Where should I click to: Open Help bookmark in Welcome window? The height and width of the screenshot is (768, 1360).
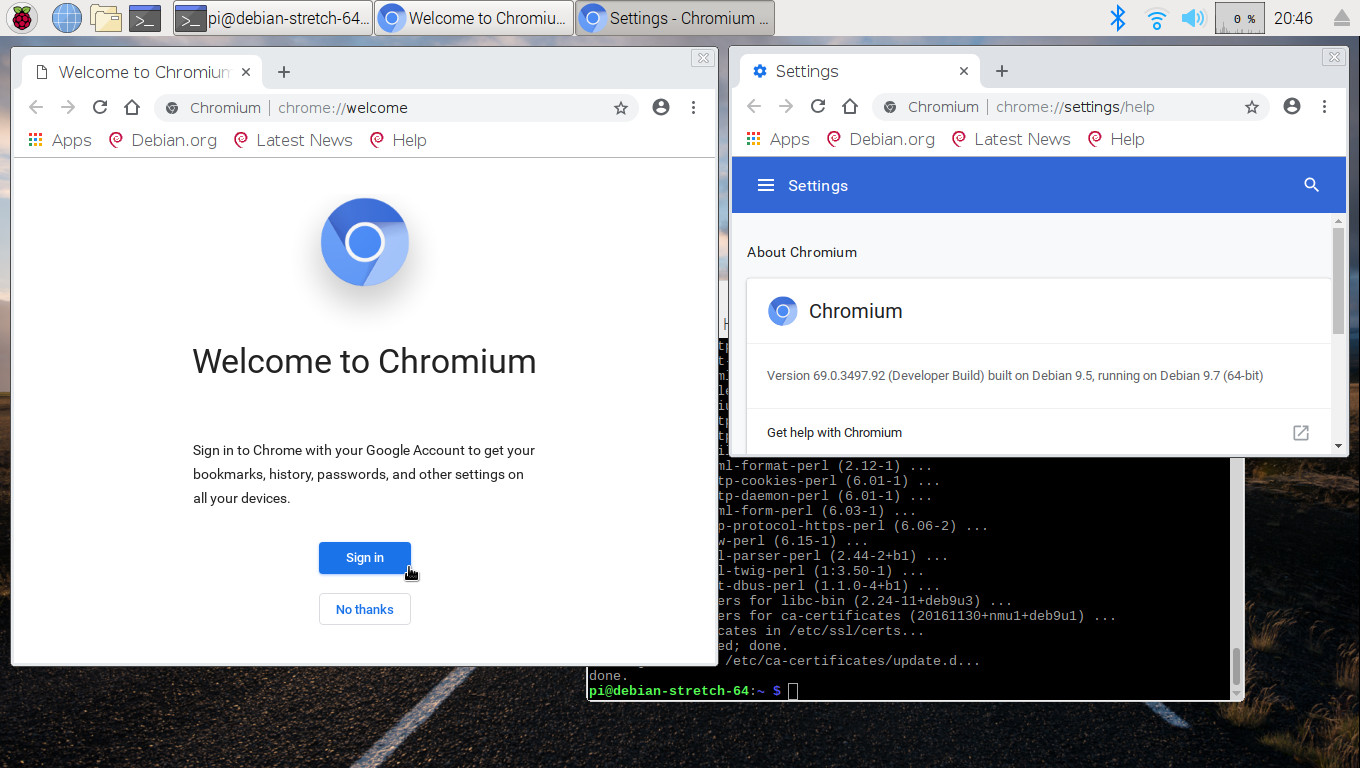point(399,140)
